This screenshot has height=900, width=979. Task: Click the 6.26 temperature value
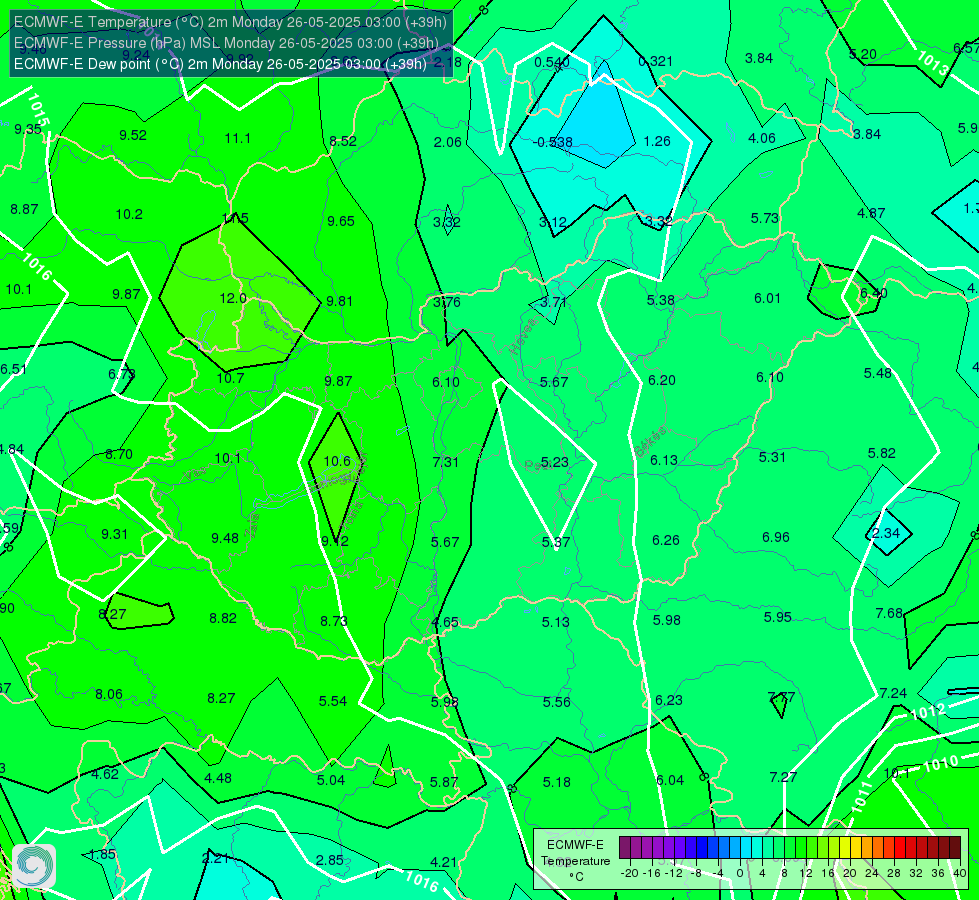pos(666,540)
